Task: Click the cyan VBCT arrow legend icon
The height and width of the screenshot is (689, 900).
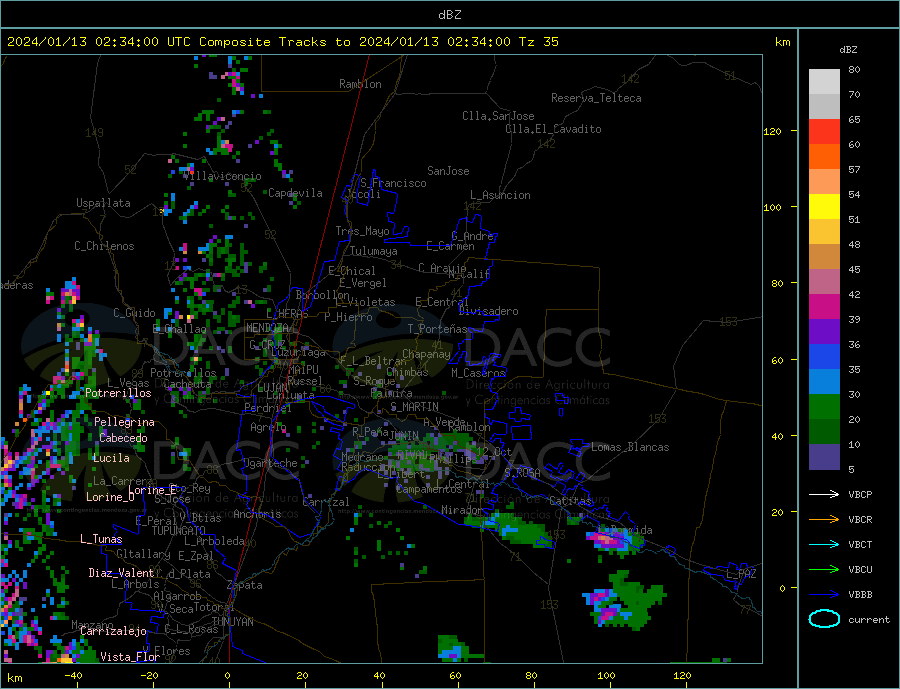Action: [x=824, y=544]
